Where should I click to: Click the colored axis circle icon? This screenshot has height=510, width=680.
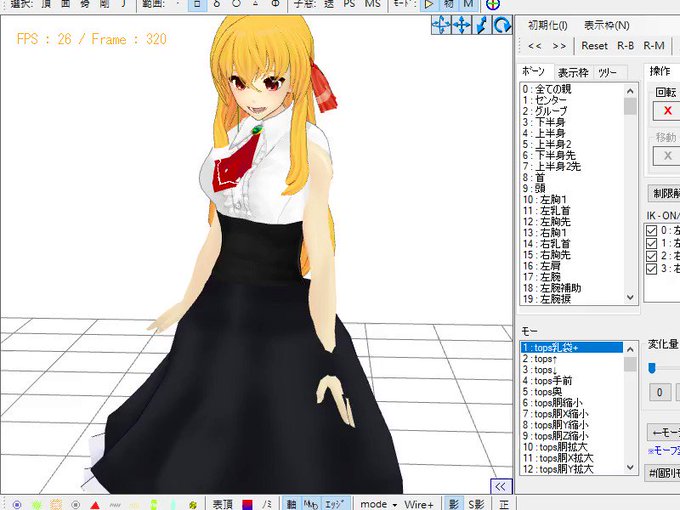click(493, 5)
